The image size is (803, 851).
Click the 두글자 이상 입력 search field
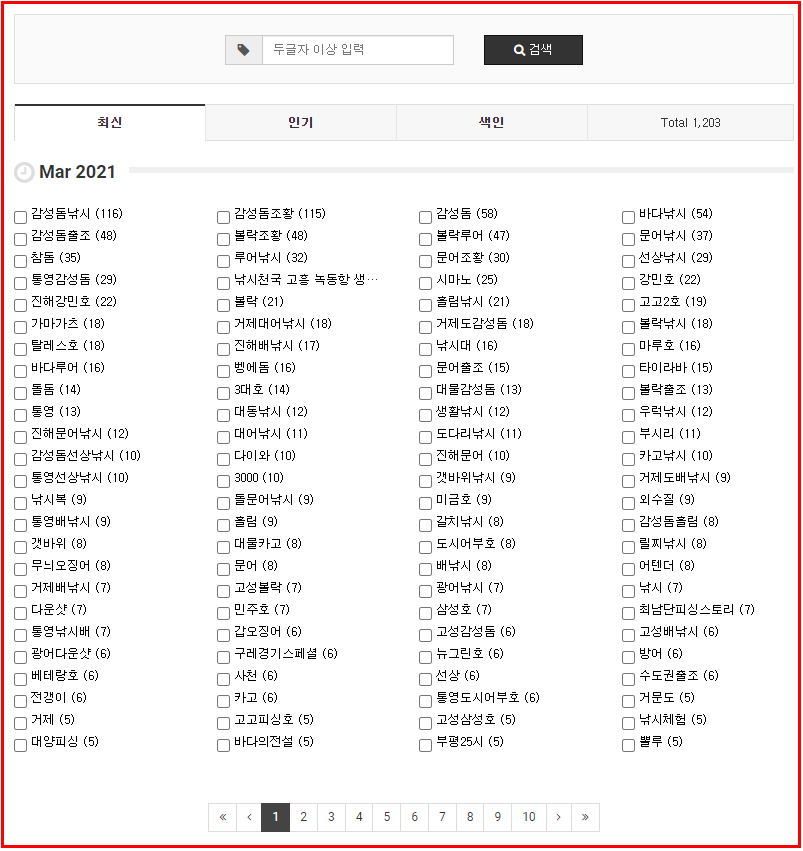pos(357,50)
